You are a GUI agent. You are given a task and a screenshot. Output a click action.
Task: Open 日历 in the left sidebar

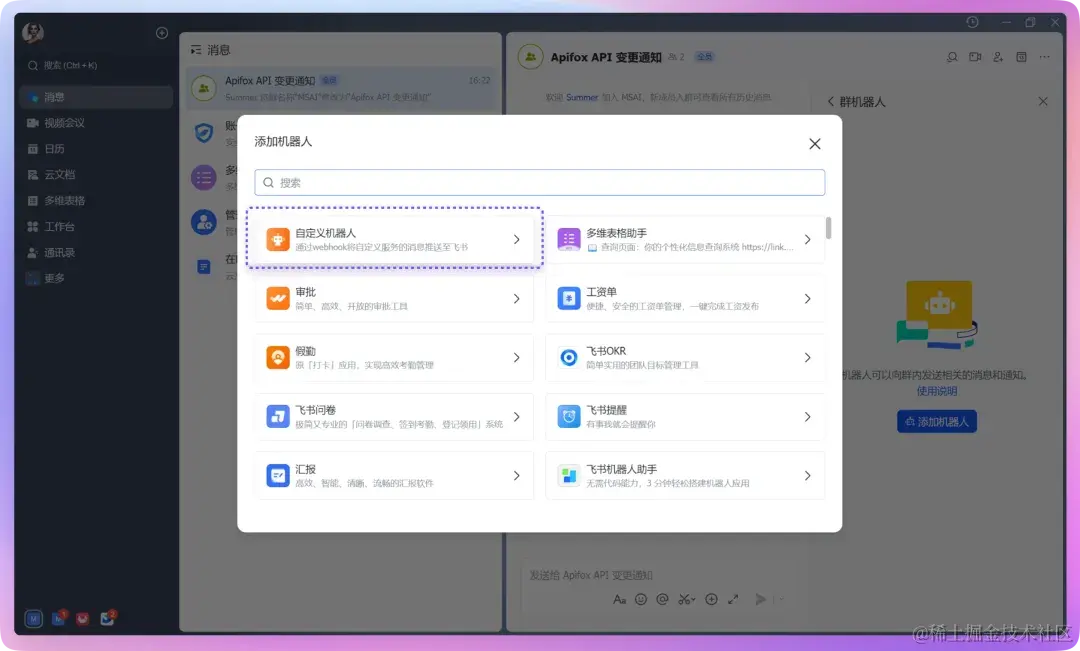96,149
